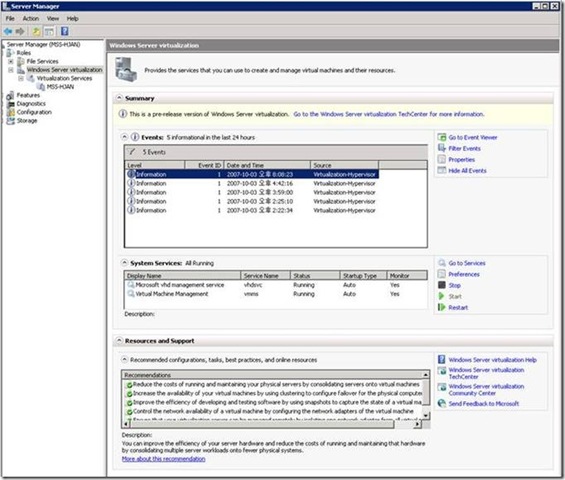Click More about this recommendation link
The width and height of the screenshot is (565, 480).
click(x=164, y=459)
